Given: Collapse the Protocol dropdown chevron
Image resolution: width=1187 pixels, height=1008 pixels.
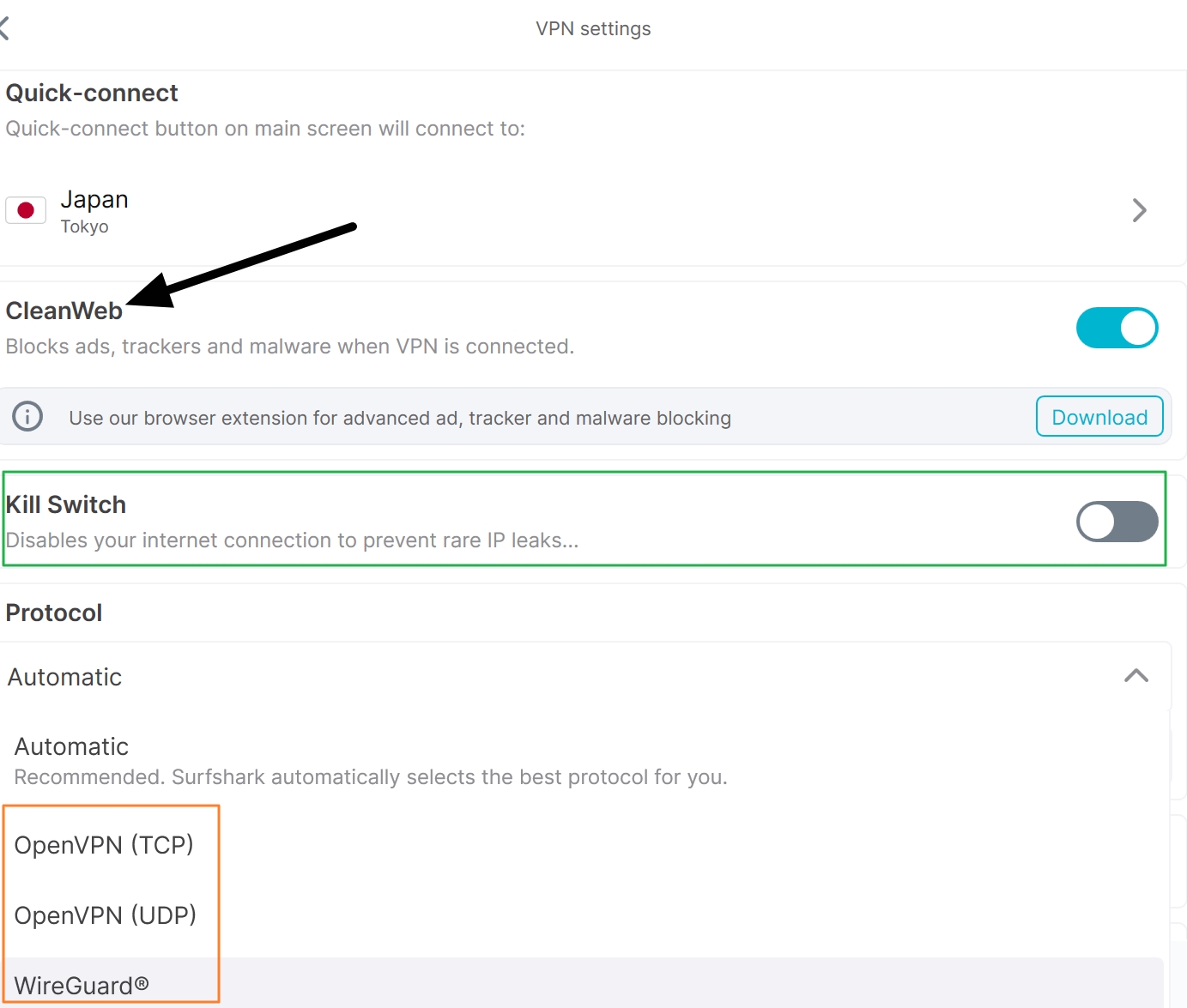Looking at the screenshot, I should click(x=1136, y=676).
